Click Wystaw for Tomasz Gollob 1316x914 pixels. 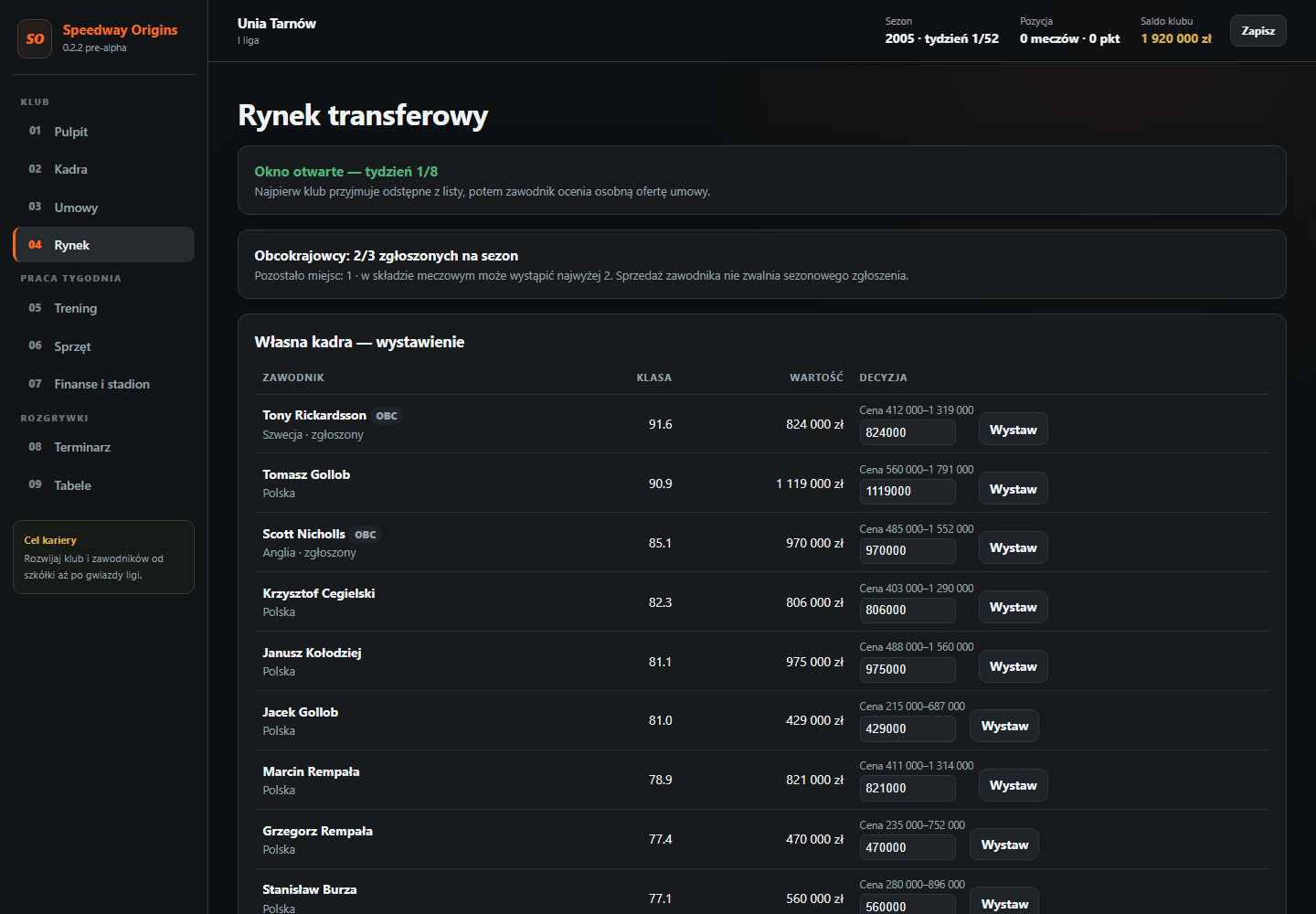tap(1013, 489)
